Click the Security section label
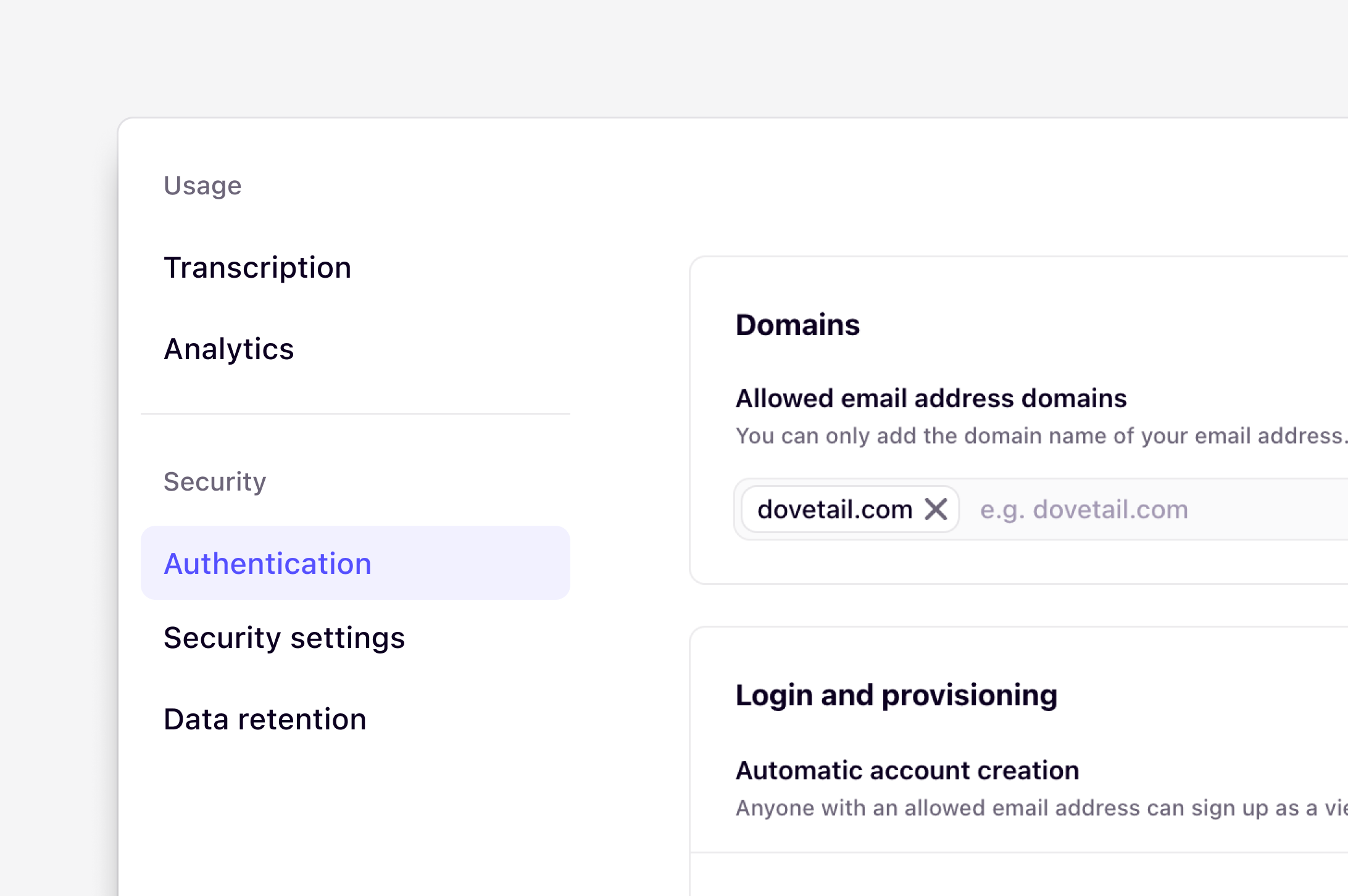The width and height of the screenshot is (1348, 896). tap(215, 482)
